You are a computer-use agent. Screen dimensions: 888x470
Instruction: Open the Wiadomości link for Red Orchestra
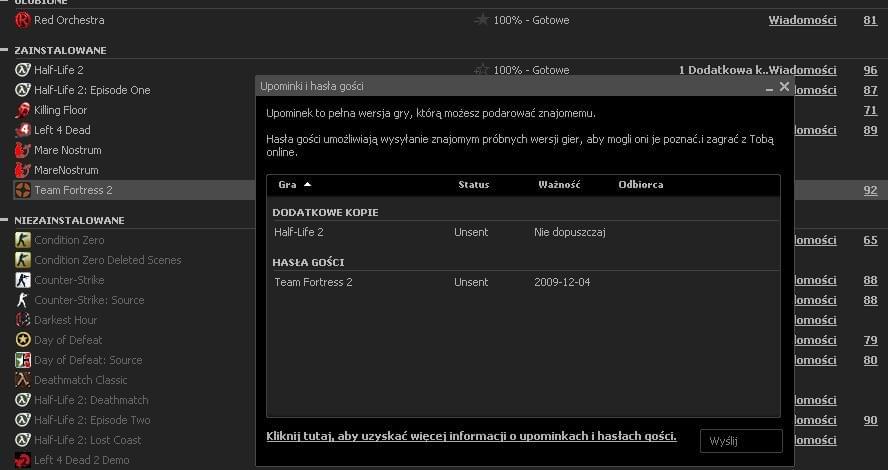click(x=802, y=20)
